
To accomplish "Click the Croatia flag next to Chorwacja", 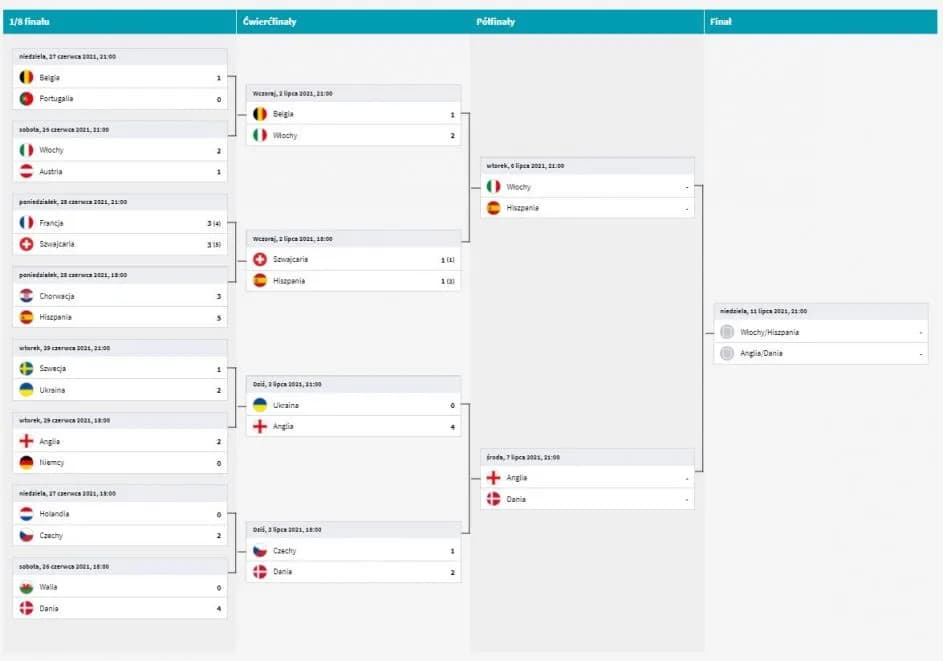I will (x=26, y=296).
